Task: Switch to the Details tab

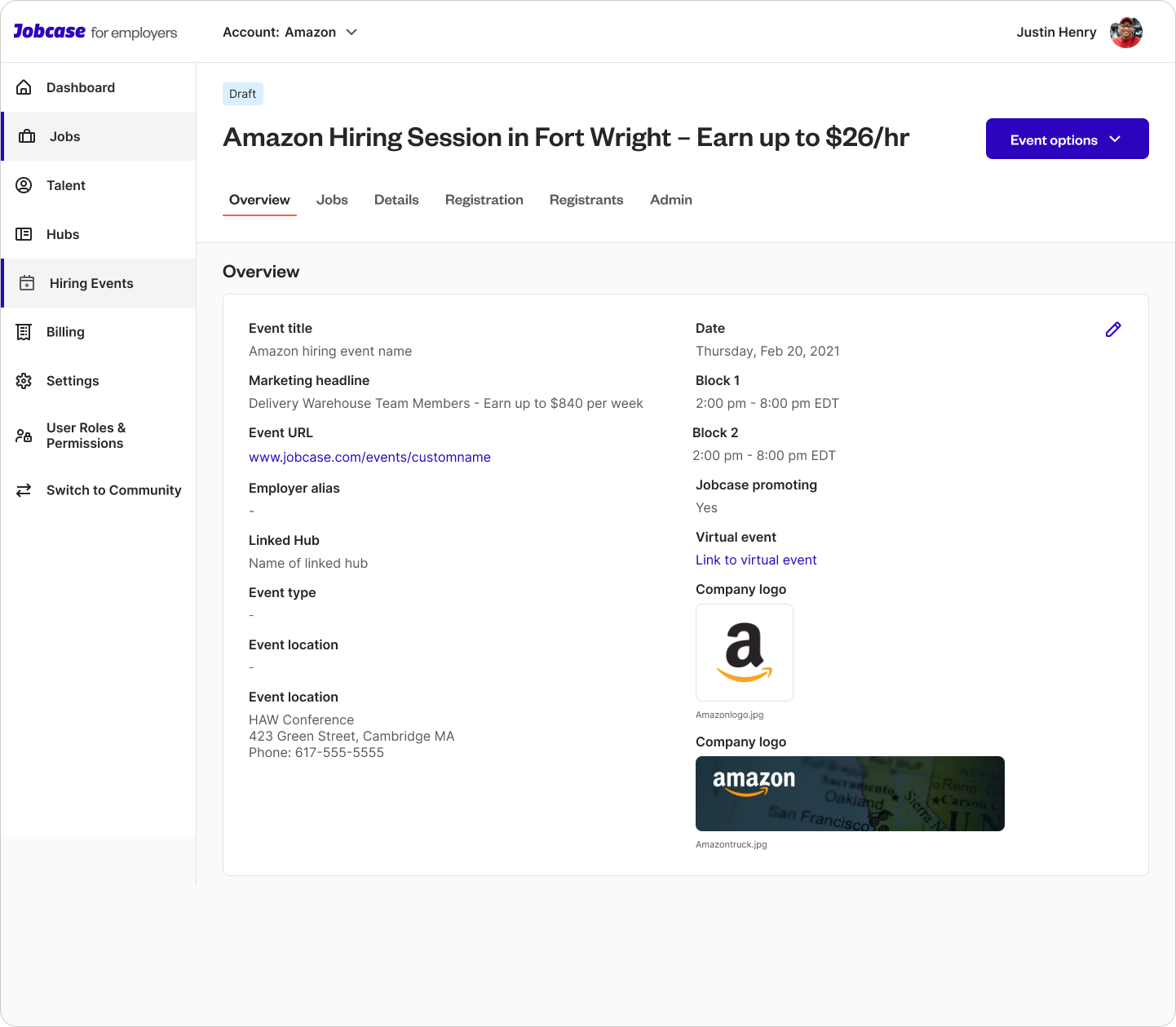Action: (396, 200)
